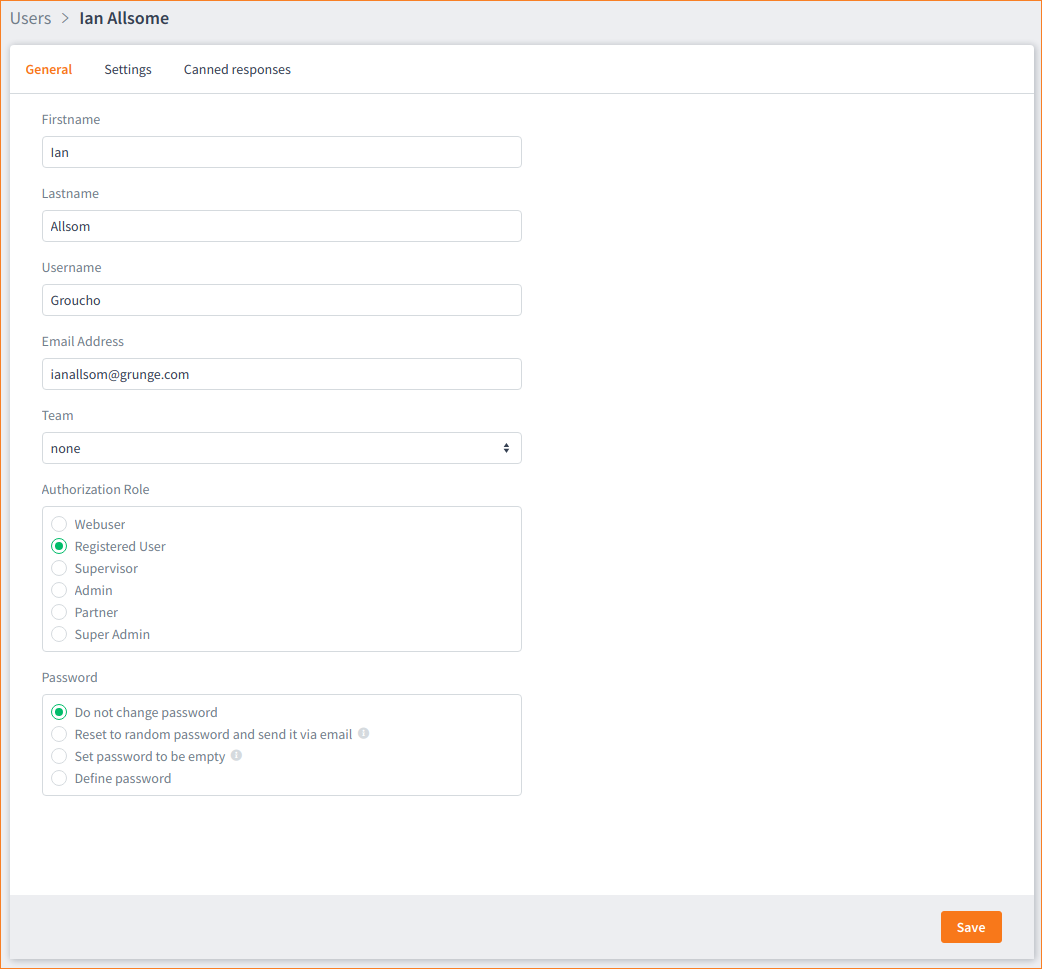
Task: Select the Partner authorization role
Action: (58, 612)
